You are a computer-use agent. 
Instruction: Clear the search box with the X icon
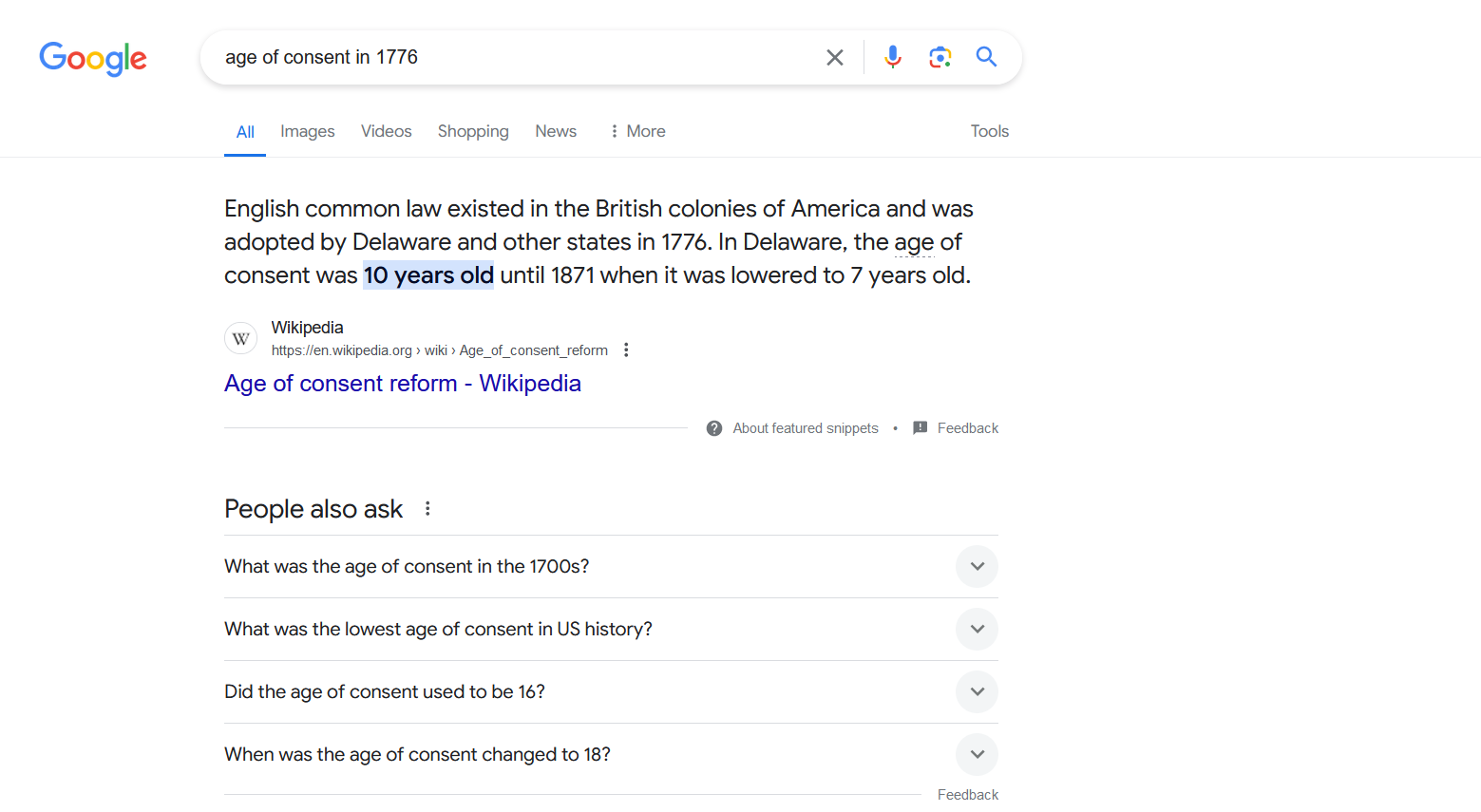pyautogui.click(x=835, y=58)
